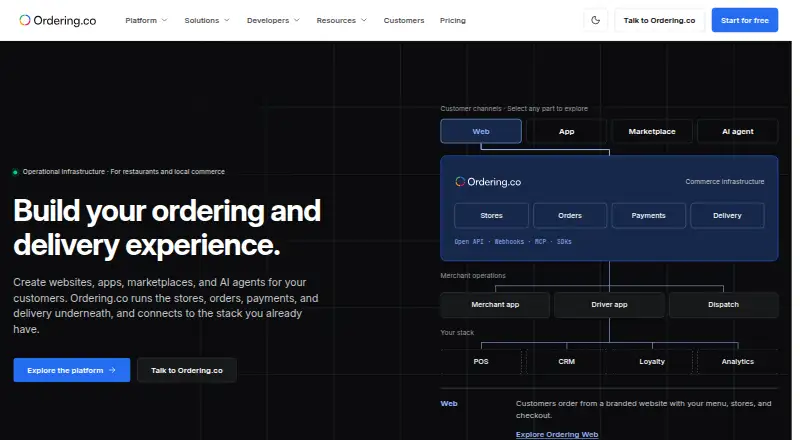This screenshot has height=440, width=800.
Task: Select the Delivery infrastructure block
Action: click(x=727, y=215)
